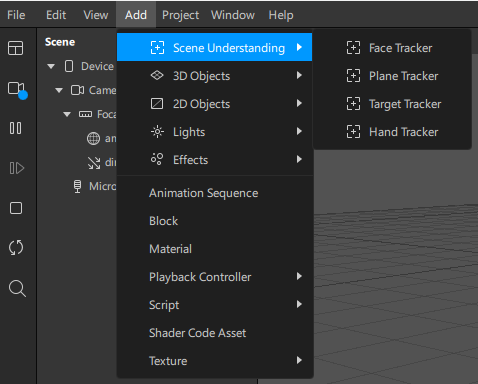Open the Window menu
This screenshot has height=384, width=478.
233,15
